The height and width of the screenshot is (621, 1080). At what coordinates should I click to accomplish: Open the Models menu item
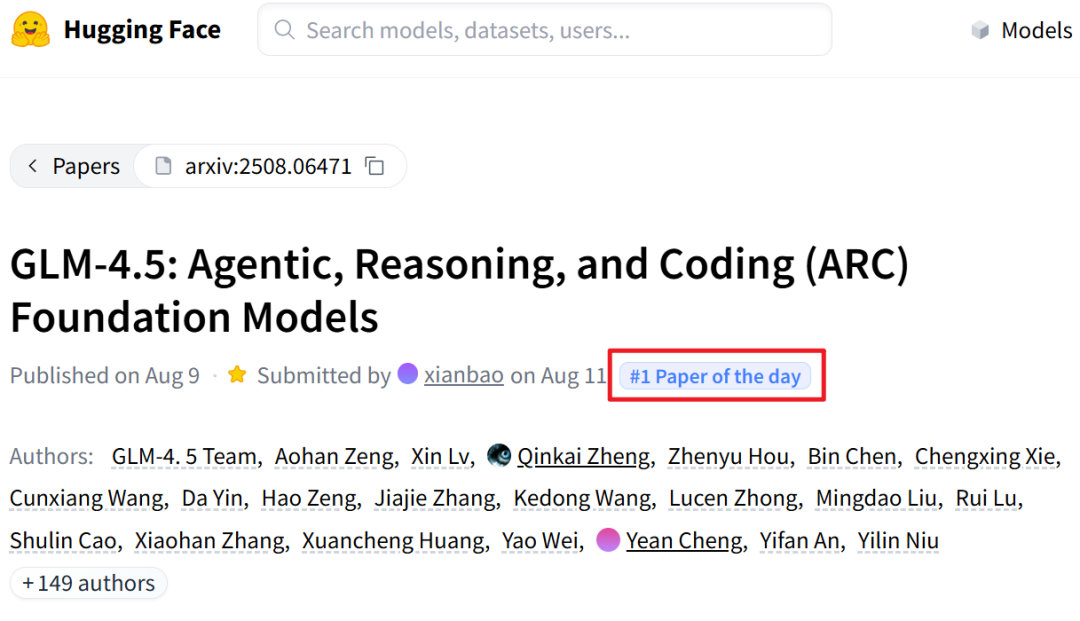pos(1036,31)
